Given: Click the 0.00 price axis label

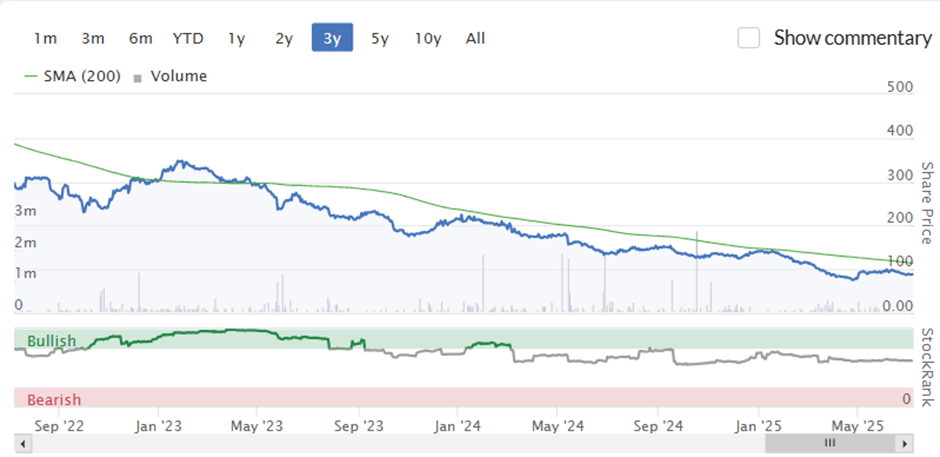Looking at the screenshot, I should click(x=897, y=306).
